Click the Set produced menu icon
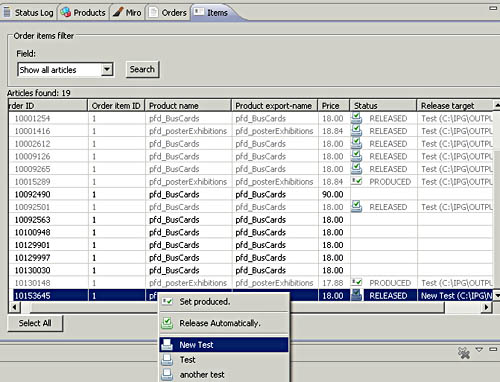The image size is (500, 382). [167, 302]
